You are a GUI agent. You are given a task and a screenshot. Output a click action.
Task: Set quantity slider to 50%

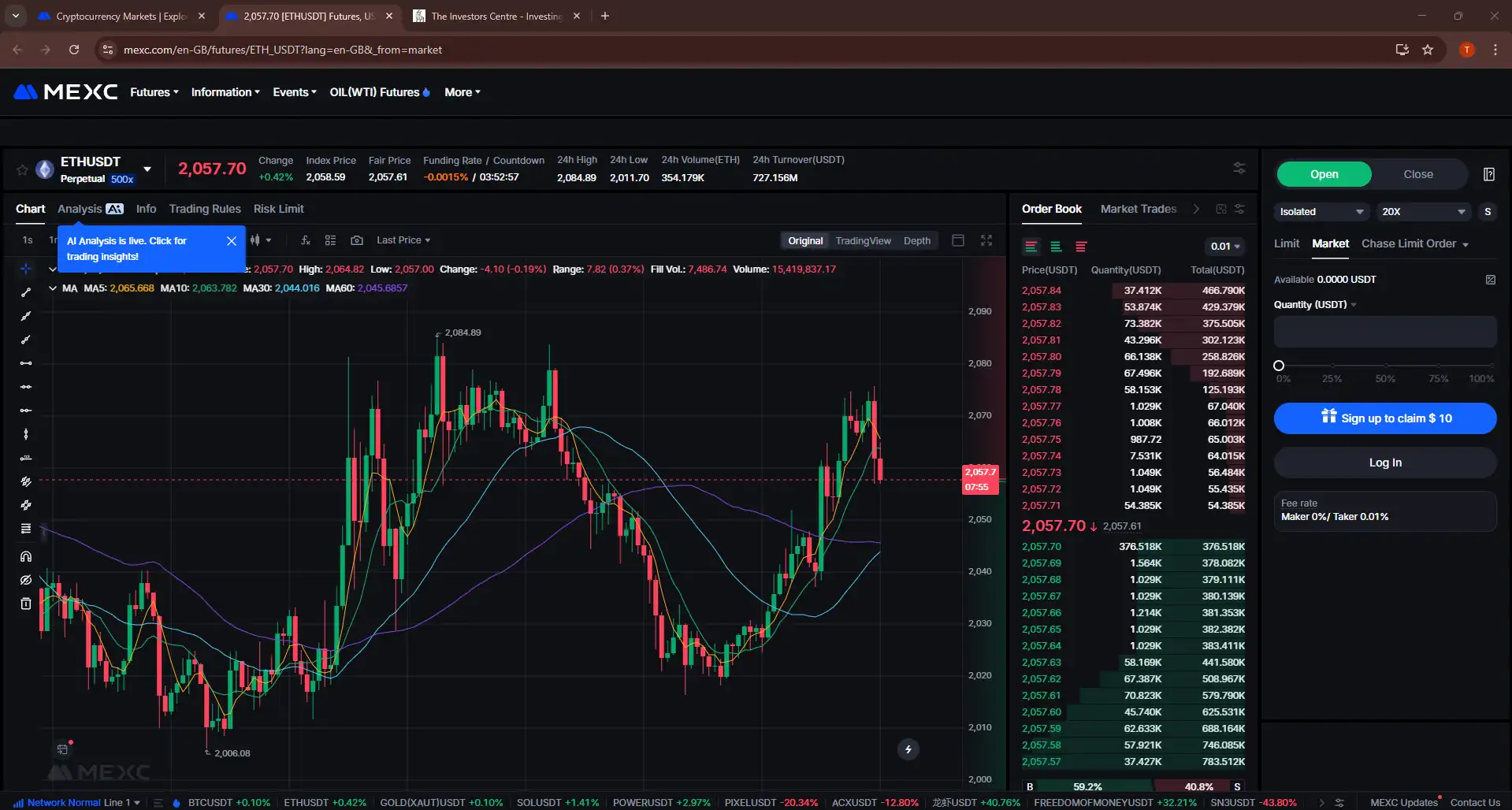(1385, 366)
